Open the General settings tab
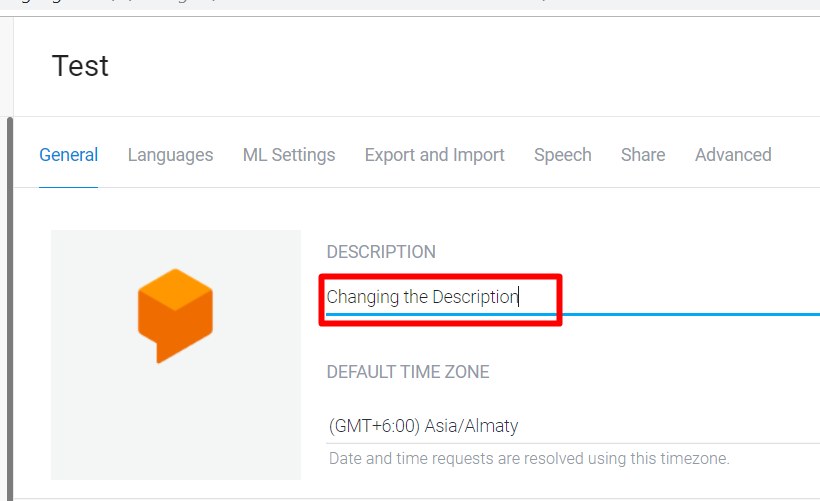Screen dimensions: 820x501 (x=69, y=155)
